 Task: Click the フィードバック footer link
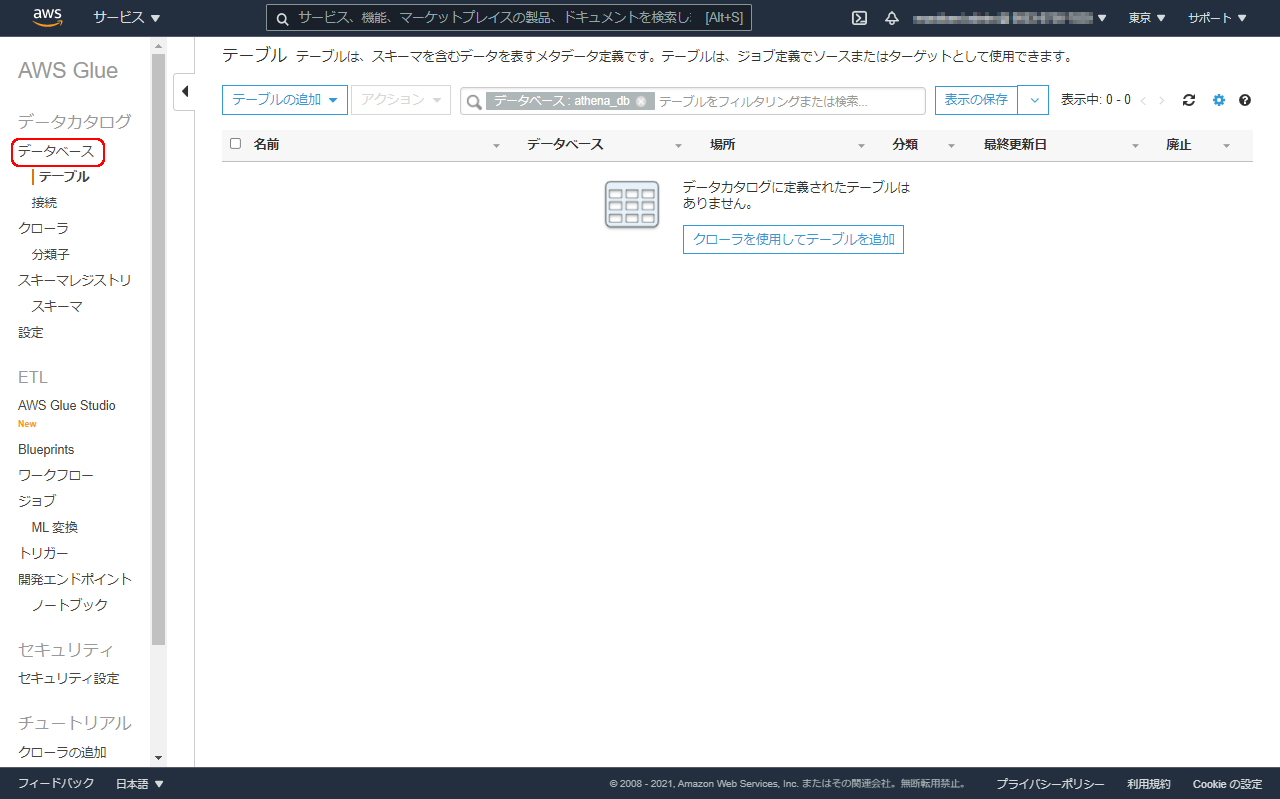(x=56, y=784)
